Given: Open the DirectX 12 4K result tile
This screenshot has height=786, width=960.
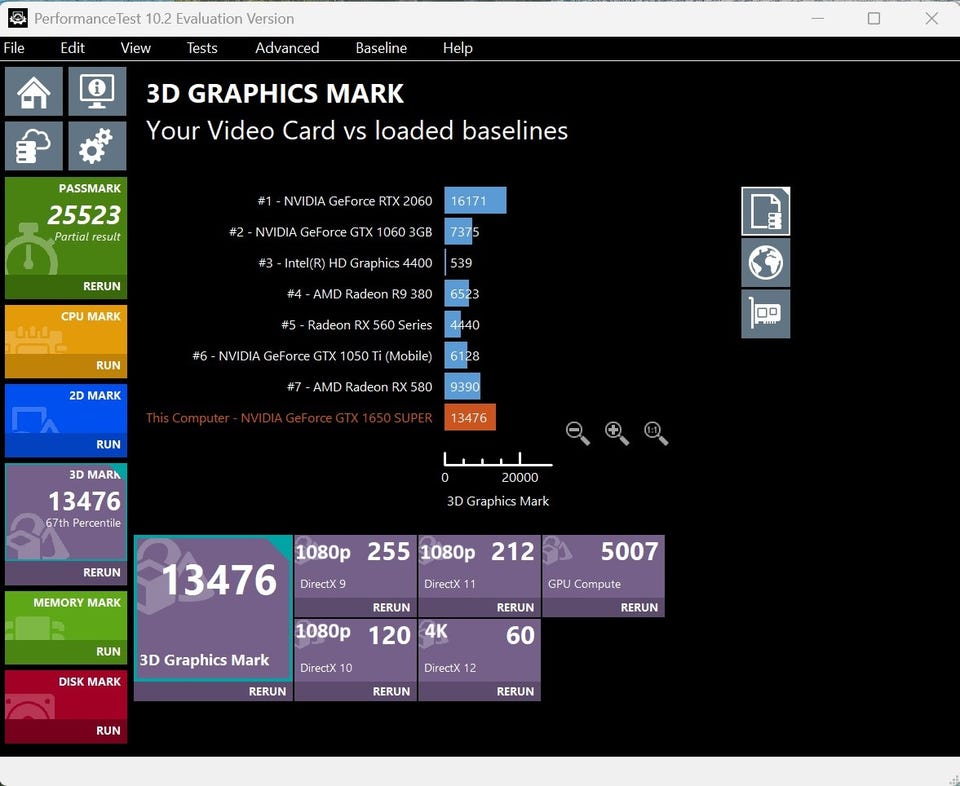Looking at the screenshot, I should [x=479, y=651].
